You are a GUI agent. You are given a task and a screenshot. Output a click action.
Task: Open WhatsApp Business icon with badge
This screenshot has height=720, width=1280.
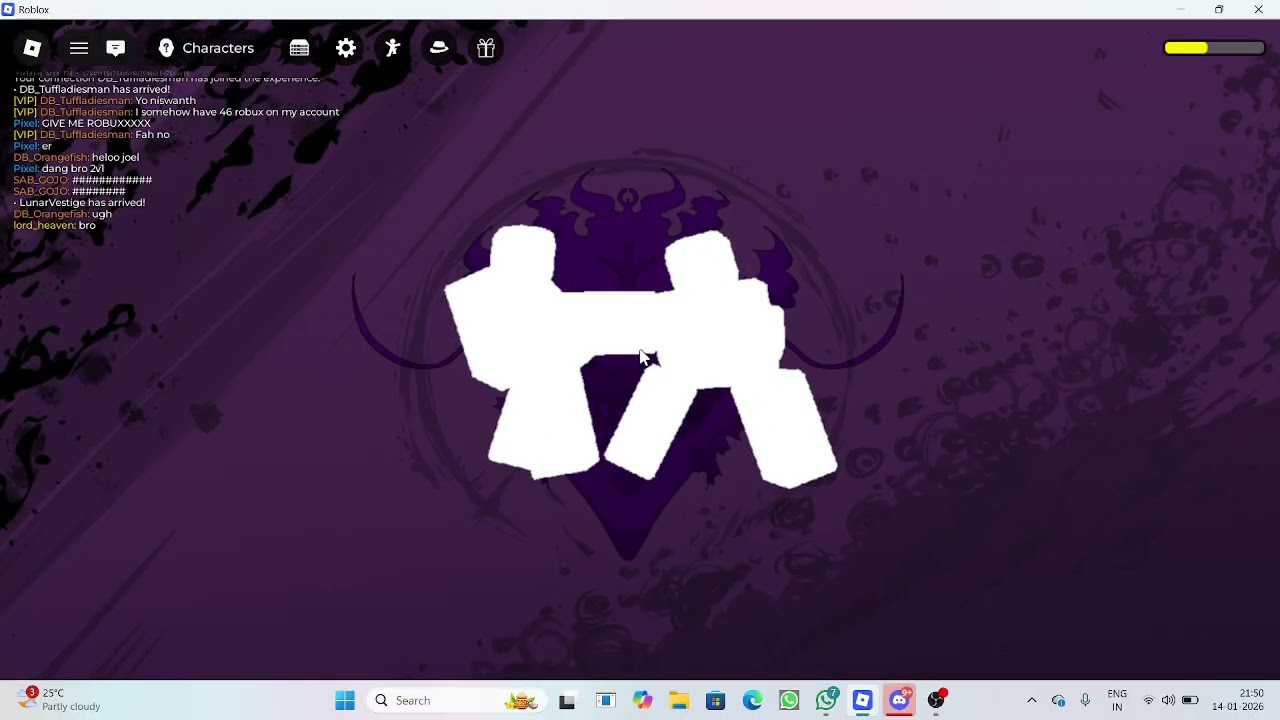click(826, 700)
